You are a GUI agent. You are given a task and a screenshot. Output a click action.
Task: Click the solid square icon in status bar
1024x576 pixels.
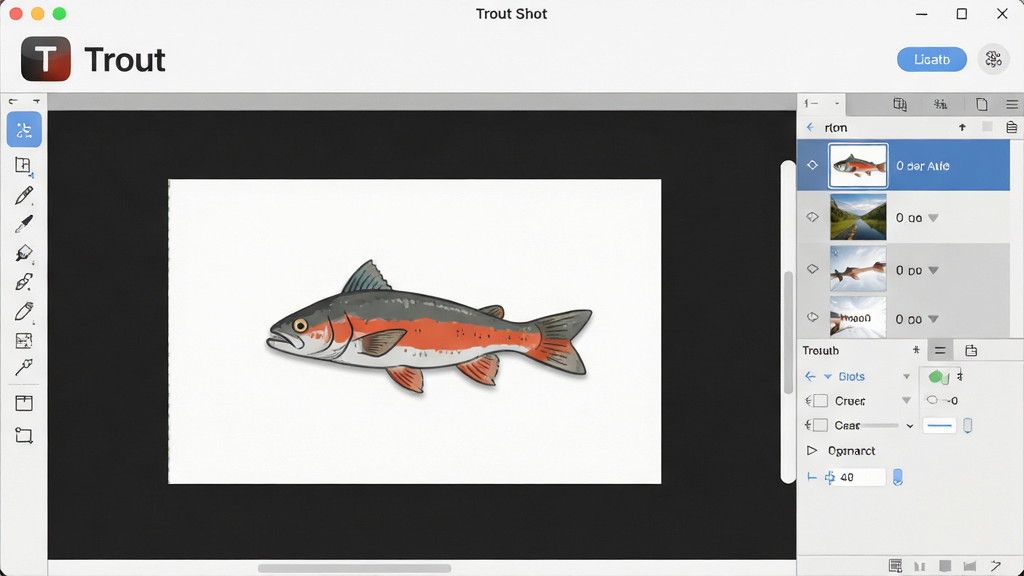click(x=945, y=566)
